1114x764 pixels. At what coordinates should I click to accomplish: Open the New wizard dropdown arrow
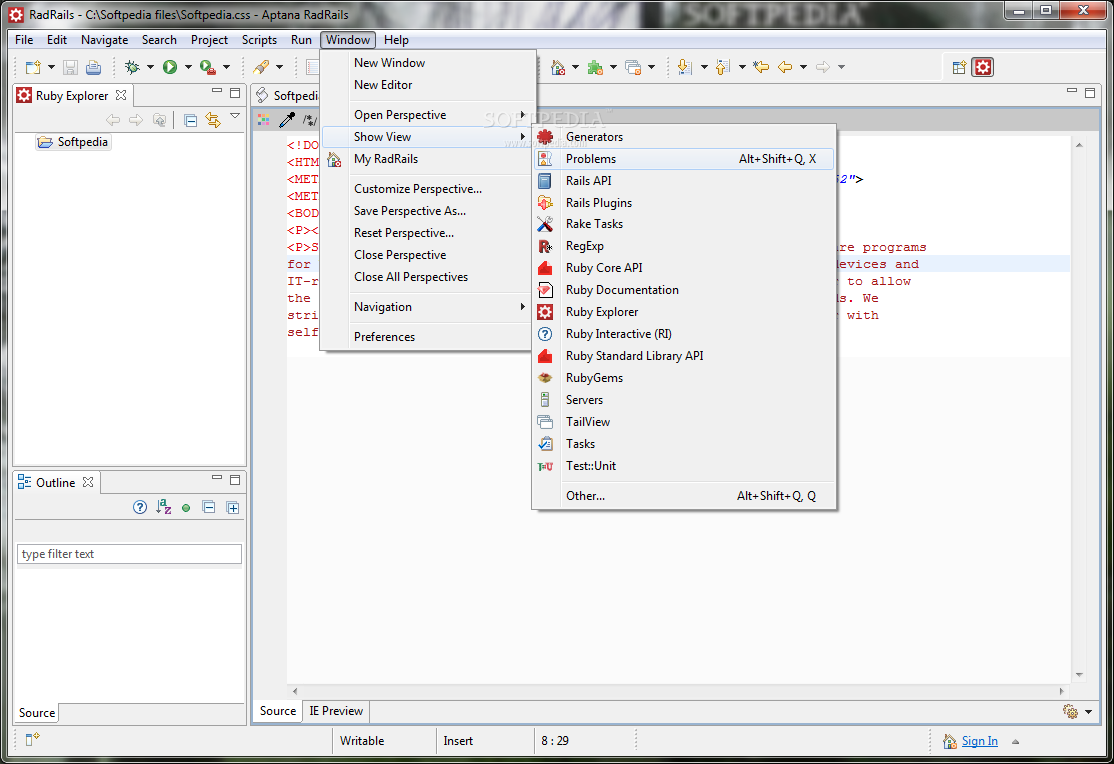pyautogui.click(x=51, y=68)
